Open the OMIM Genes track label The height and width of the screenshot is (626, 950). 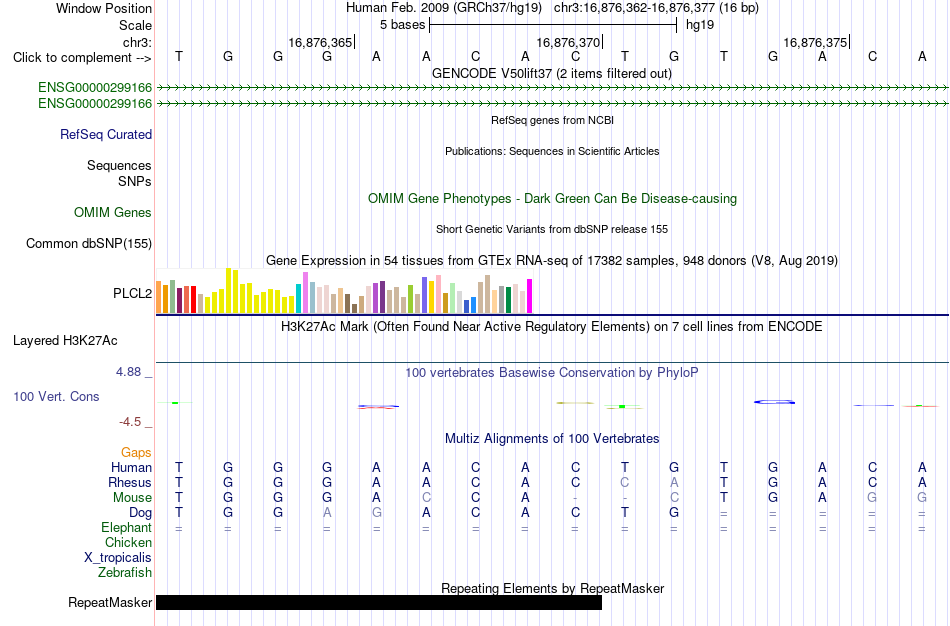point(113,213)
